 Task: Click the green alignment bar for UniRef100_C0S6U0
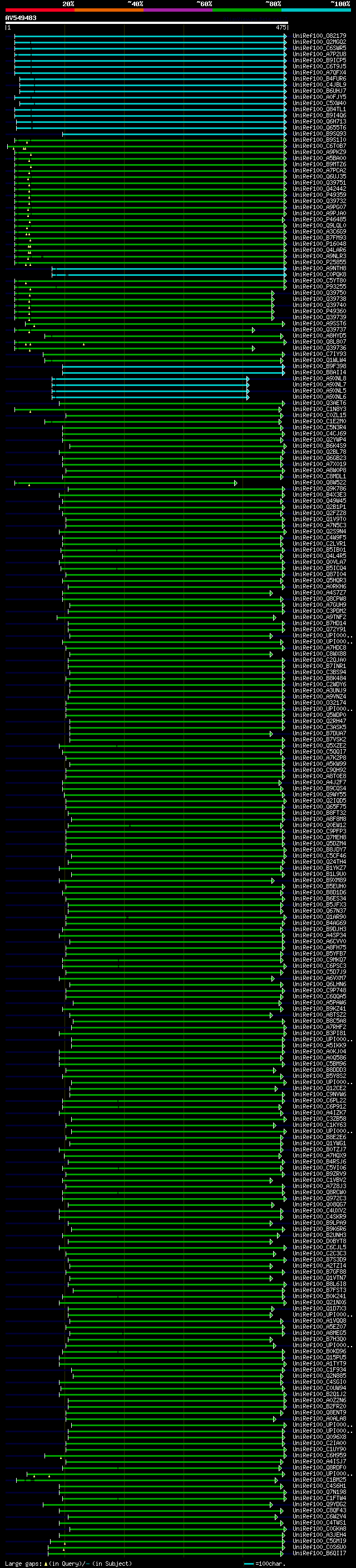(x=166, y=1547)
